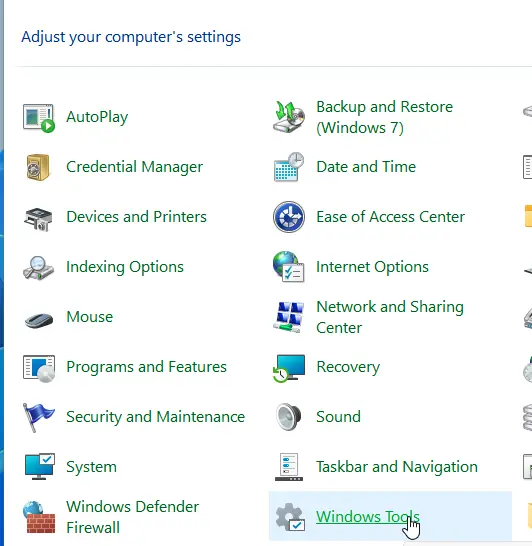This screenshot has height=546, width=532.
Task: Open the Date and Time calendar icon
Action: [x=289, y=167]
